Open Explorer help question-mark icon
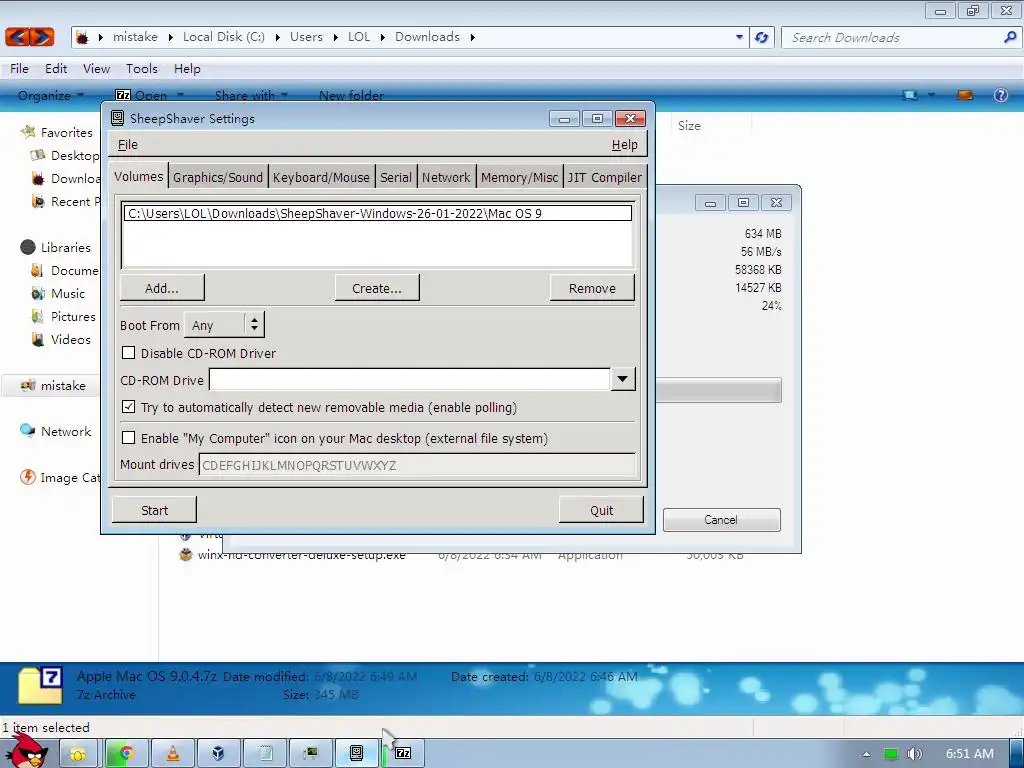 pyautogui.click(x=1000, y=95)
